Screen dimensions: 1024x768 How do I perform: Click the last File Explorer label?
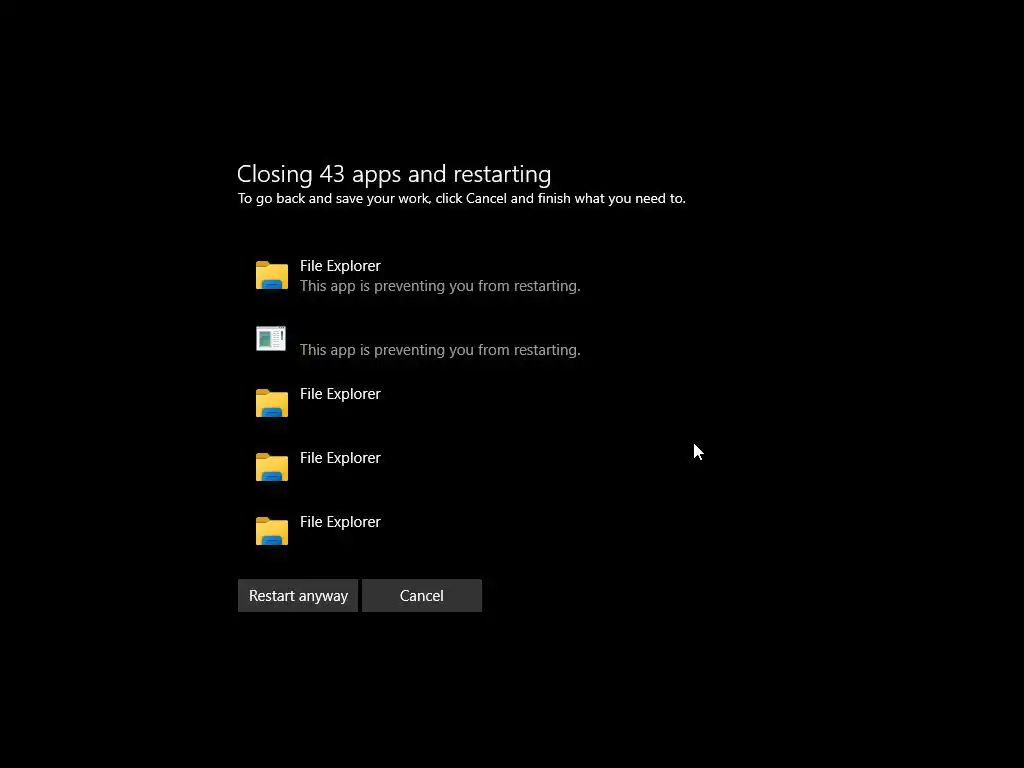tap(340, 522)
